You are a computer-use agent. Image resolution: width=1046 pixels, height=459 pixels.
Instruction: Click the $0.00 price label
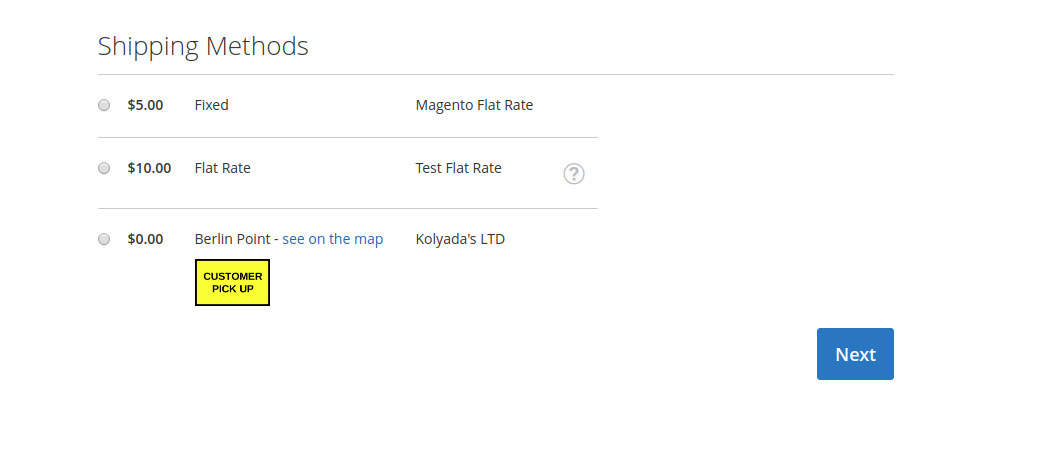pos(145,239)
